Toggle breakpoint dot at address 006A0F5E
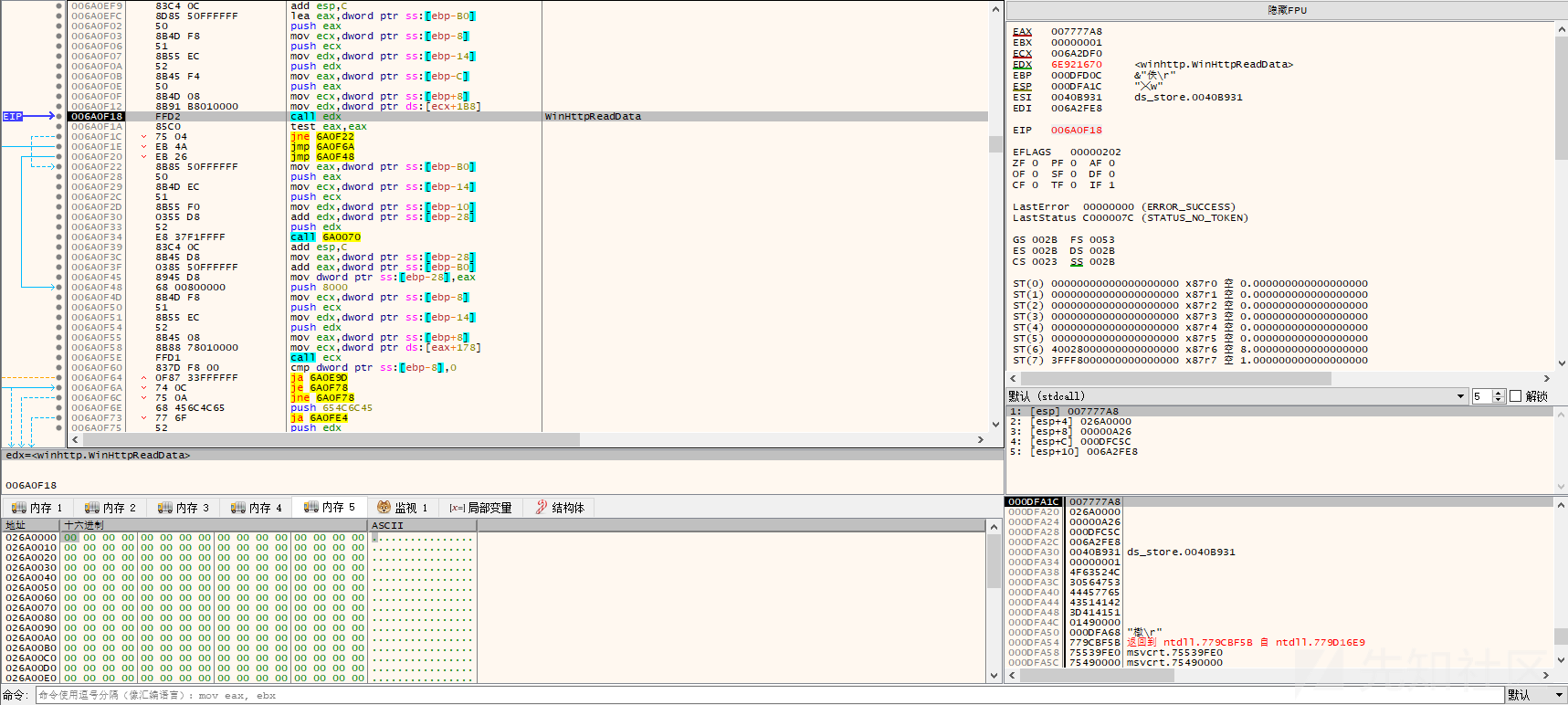Viewport: 1568px width, 705px height. tap(59, 358)
